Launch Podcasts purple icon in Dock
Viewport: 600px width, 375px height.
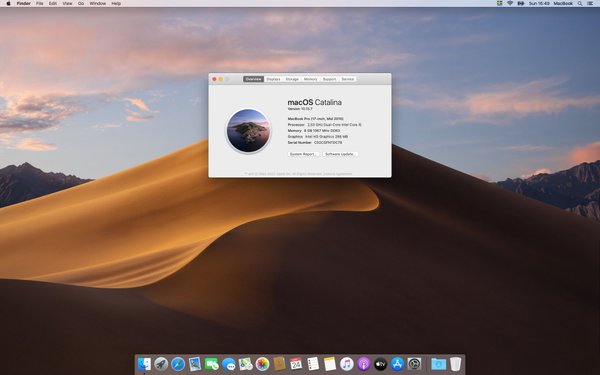tap(364, 364)
